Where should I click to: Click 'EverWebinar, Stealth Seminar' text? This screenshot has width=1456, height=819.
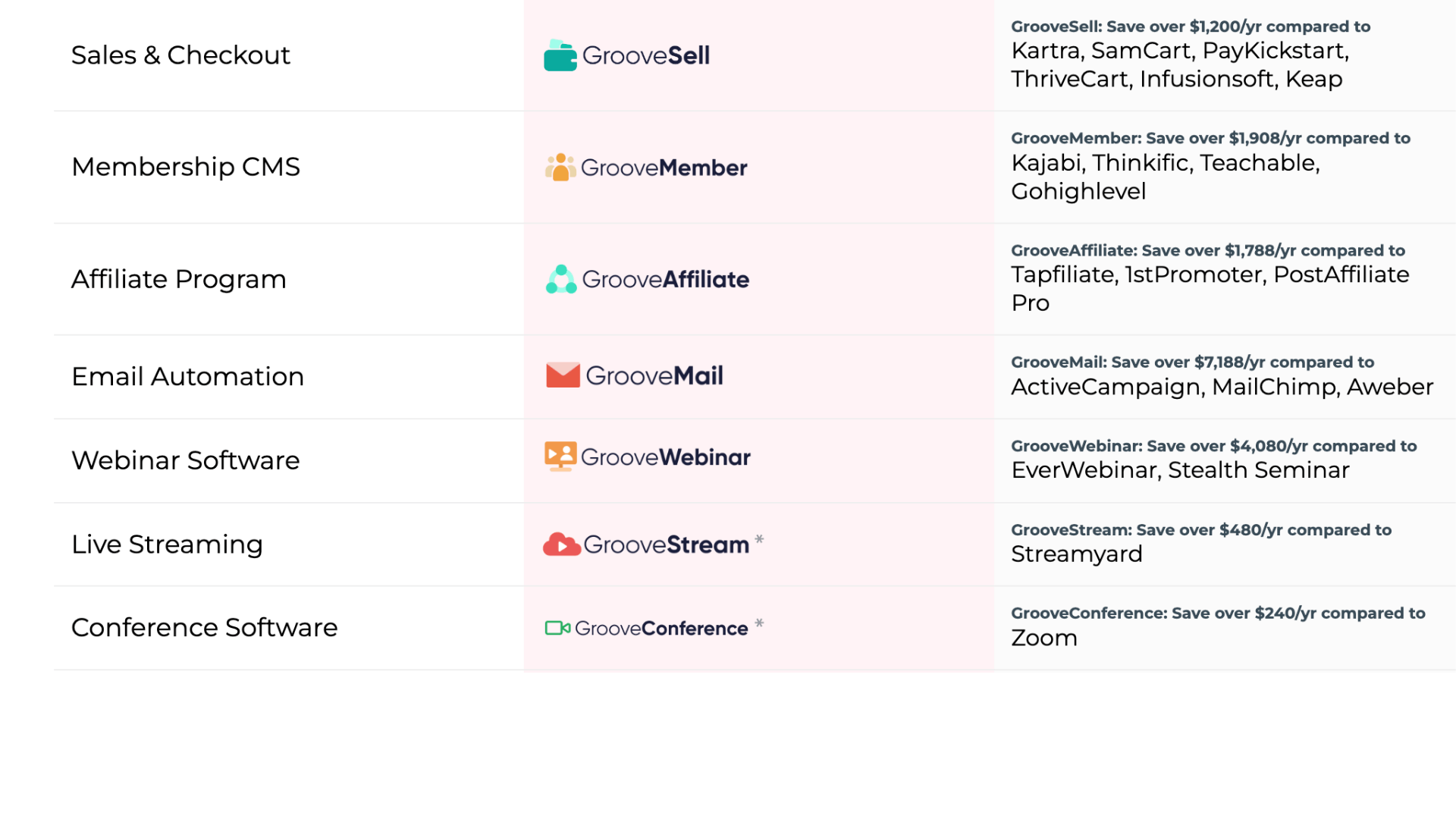point(1181,470)
